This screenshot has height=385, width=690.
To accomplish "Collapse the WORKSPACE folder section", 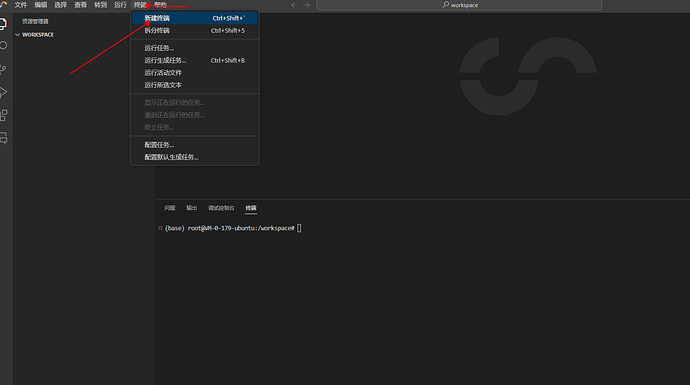I will coord(18,35).
